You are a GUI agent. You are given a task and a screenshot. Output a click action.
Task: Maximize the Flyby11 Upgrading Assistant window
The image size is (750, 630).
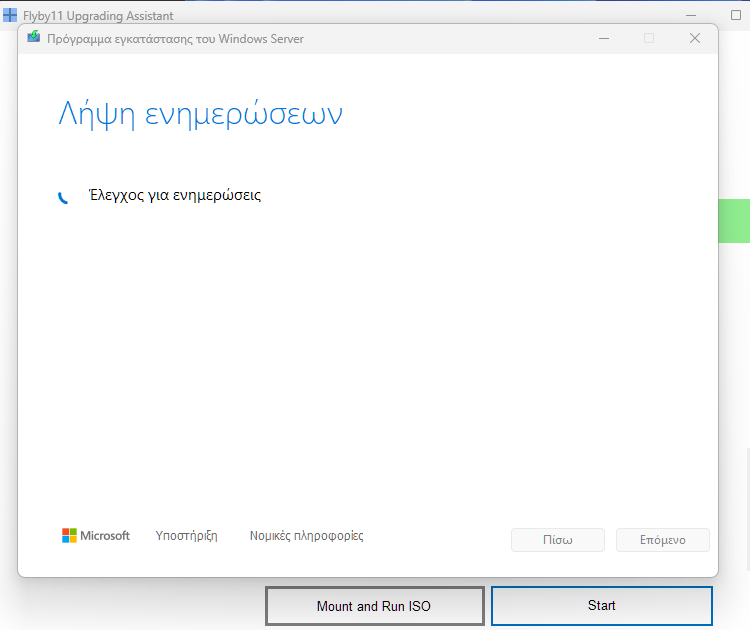pos(736,15)
